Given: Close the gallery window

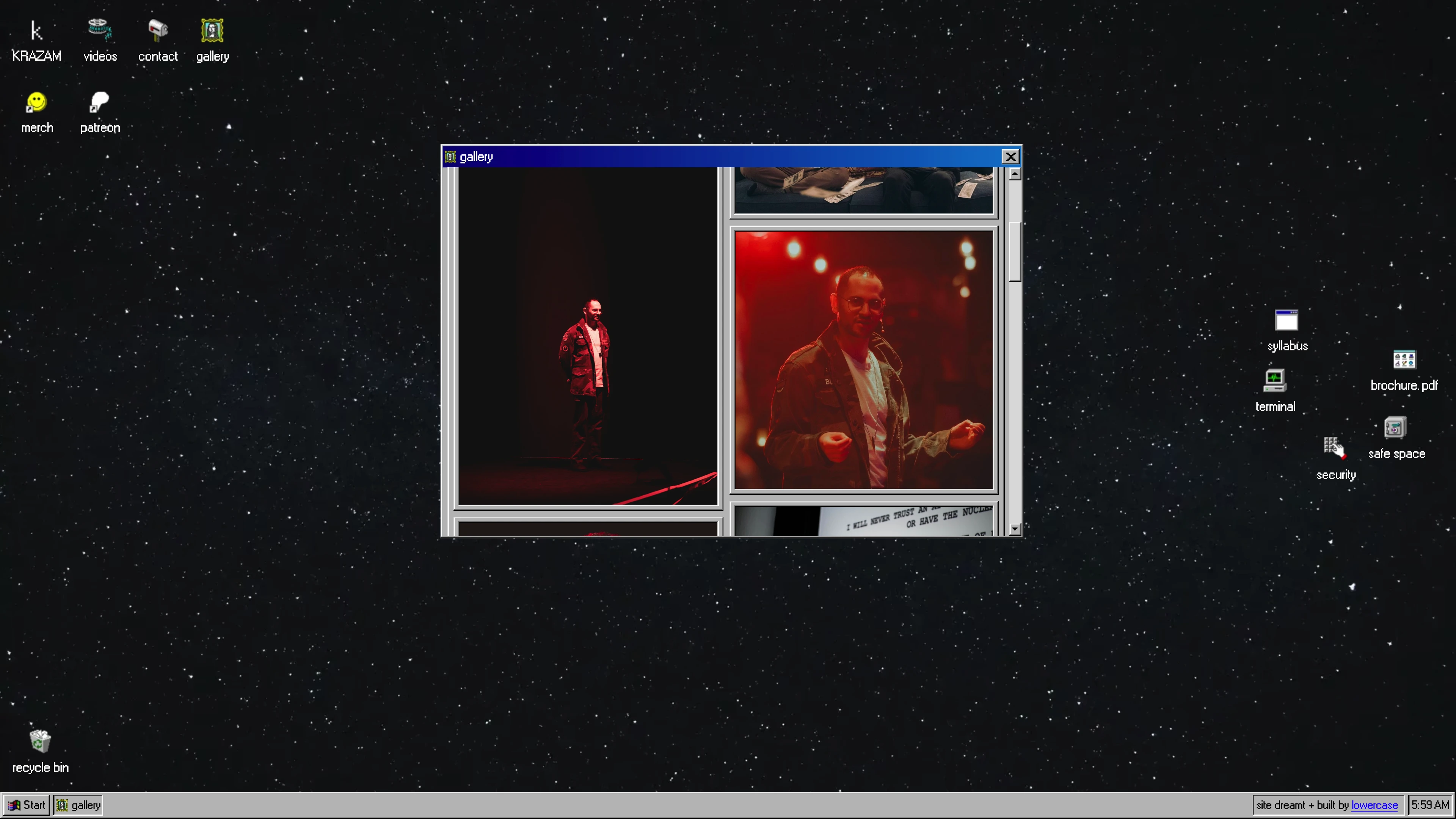Looking at the screenshot, I should pyautogui.click(x=1010, y=157).
